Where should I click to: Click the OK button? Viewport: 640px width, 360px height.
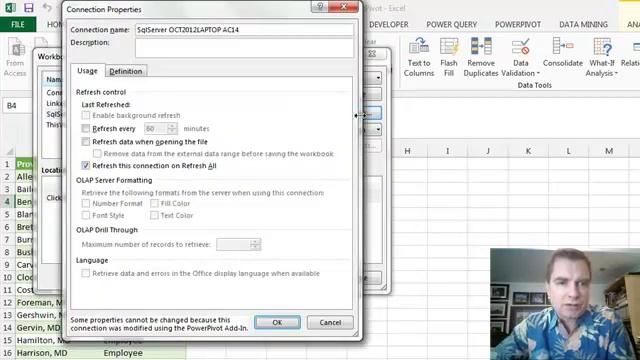click(x=277, y=322)
